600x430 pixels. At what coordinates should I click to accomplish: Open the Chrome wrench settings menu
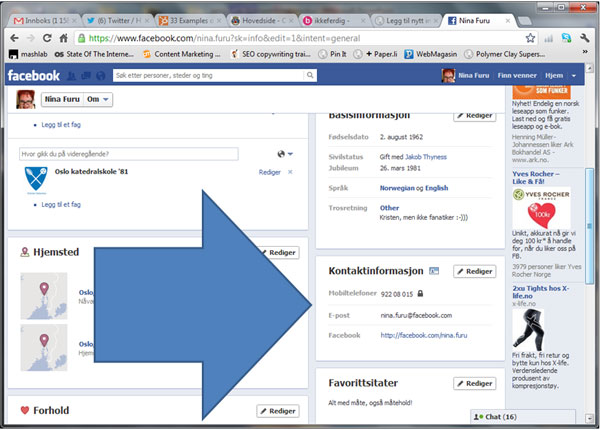pyautogui.click(x=584, y=38)
